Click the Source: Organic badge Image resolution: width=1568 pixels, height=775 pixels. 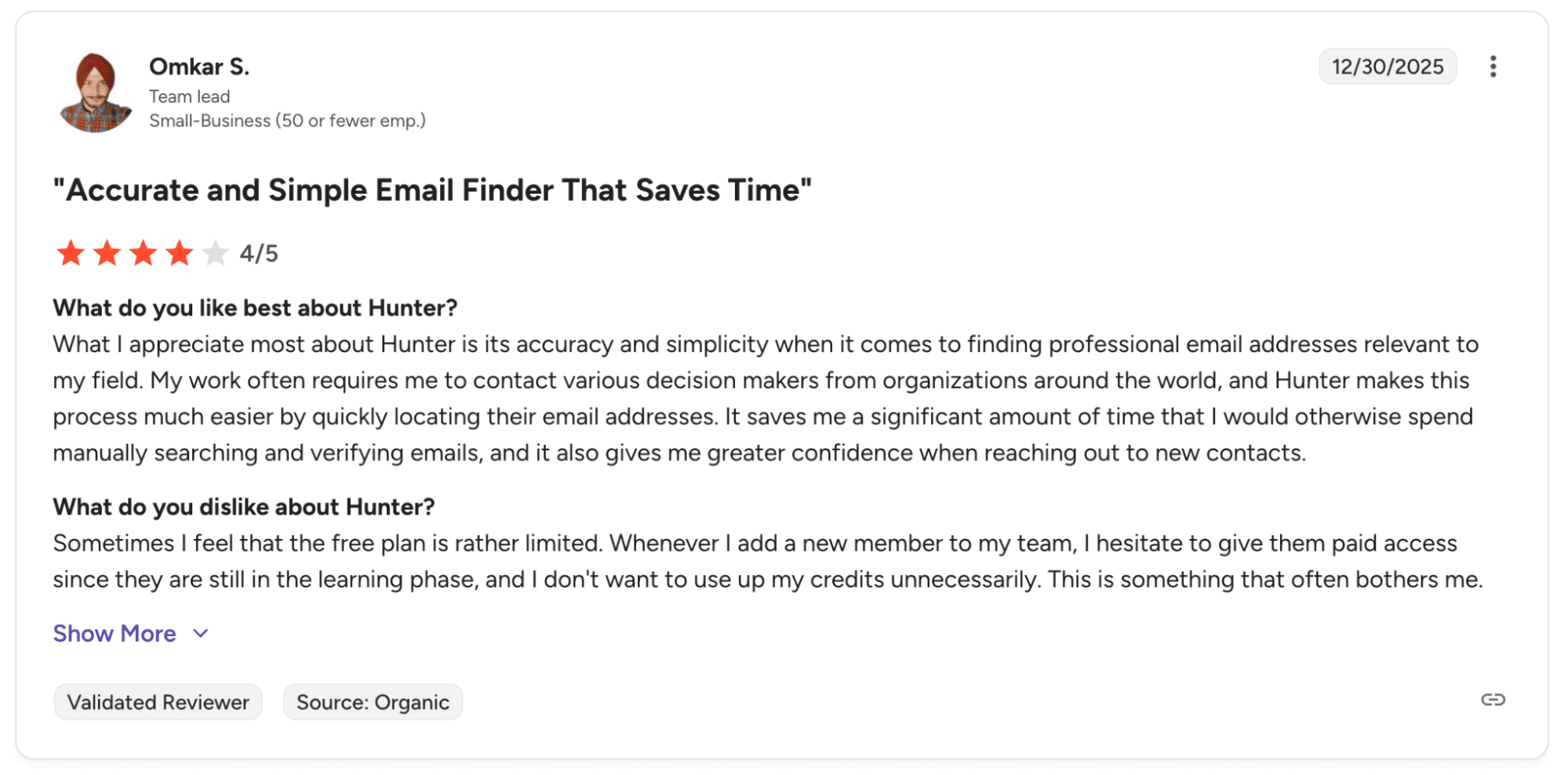pos(373,702)
